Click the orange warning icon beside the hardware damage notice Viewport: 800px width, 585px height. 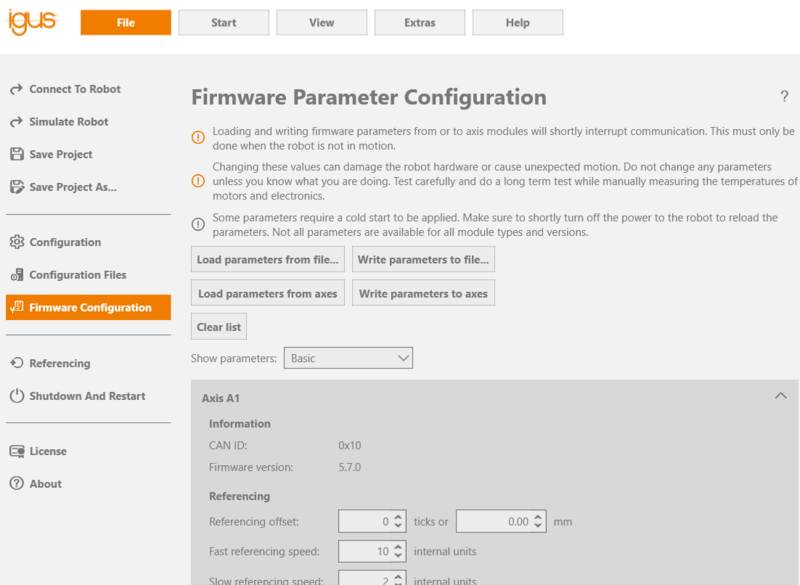[x=198, y=181]
